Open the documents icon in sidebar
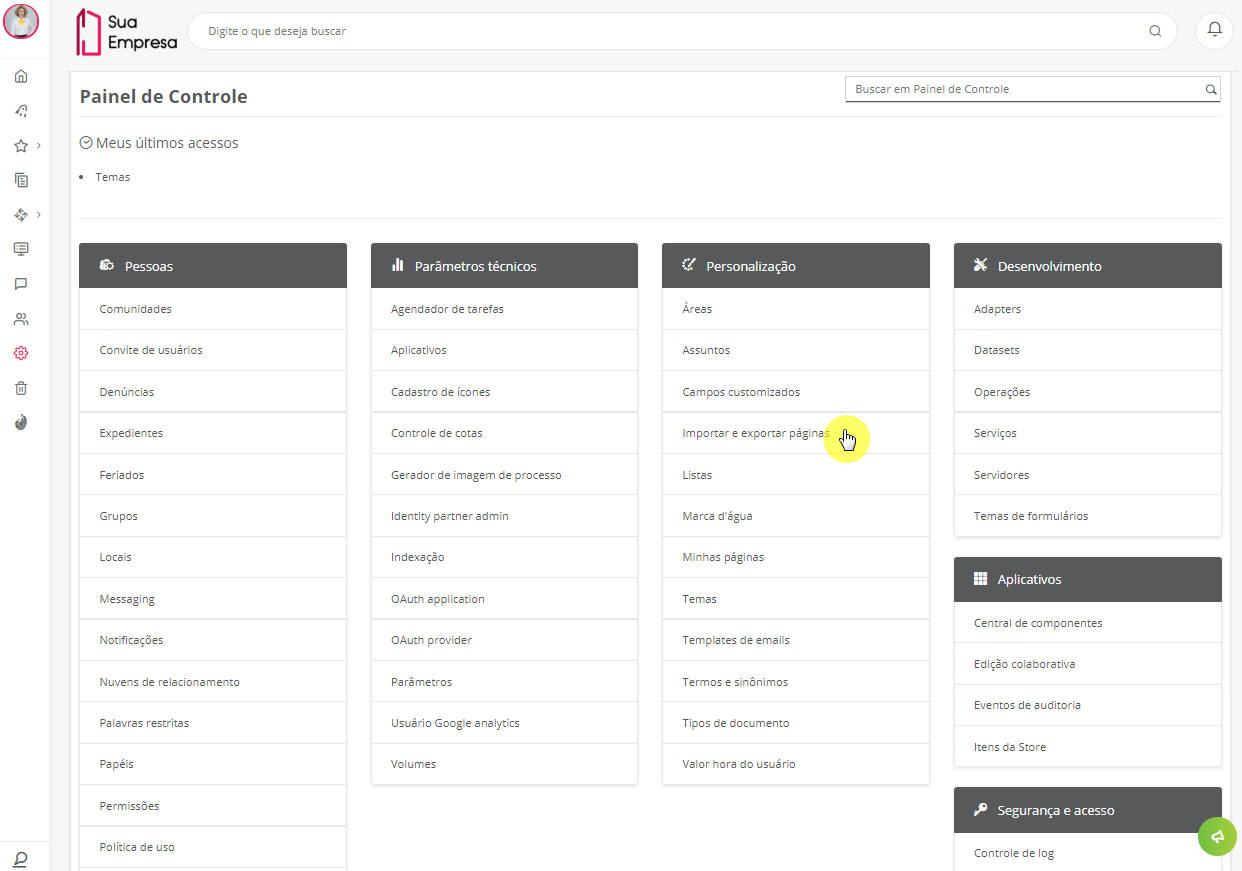The height and width of the screenshot is (871, 1242). (21, 180)
